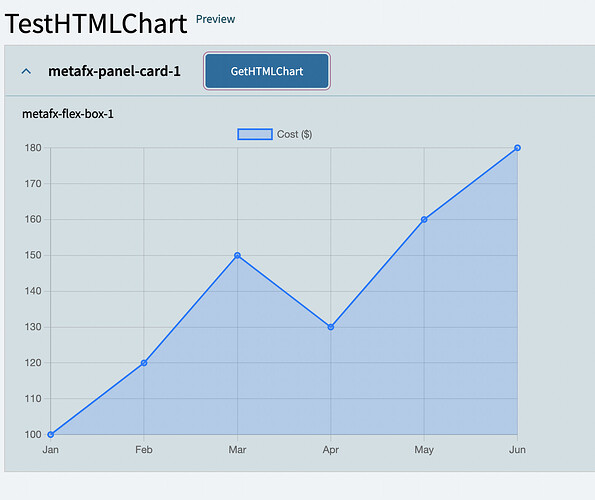Image resolution: width=595 pixels, height=500 pixels.
Task: Select the Jan data point
Action: 50,434
